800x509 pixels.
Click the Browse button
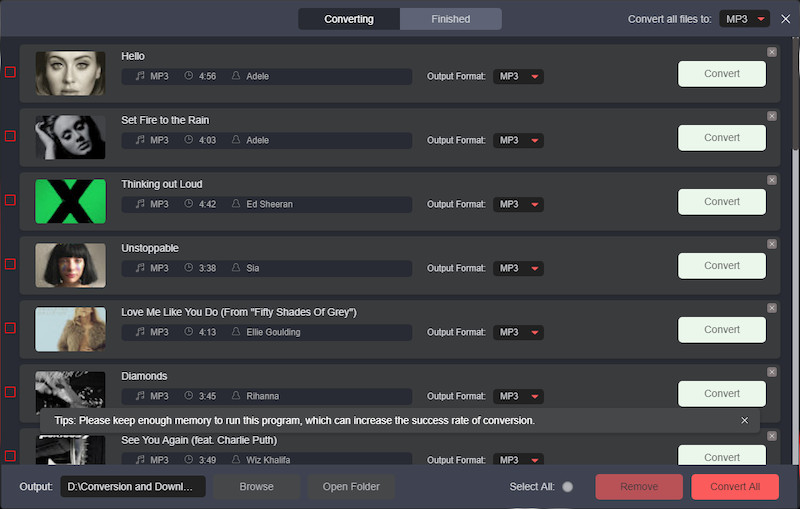tap(257, 487)
